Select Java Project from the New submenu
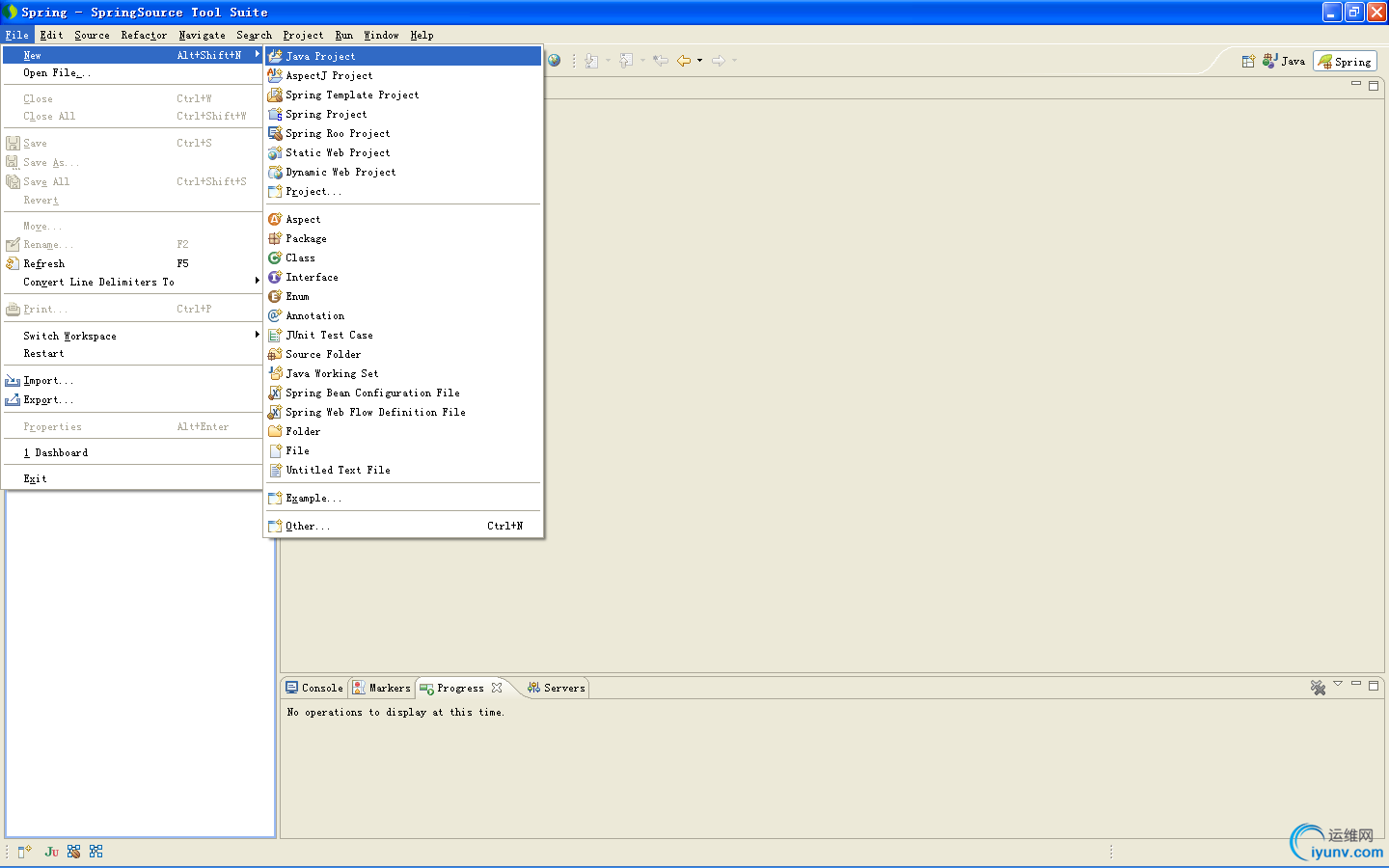 (403, 56)
